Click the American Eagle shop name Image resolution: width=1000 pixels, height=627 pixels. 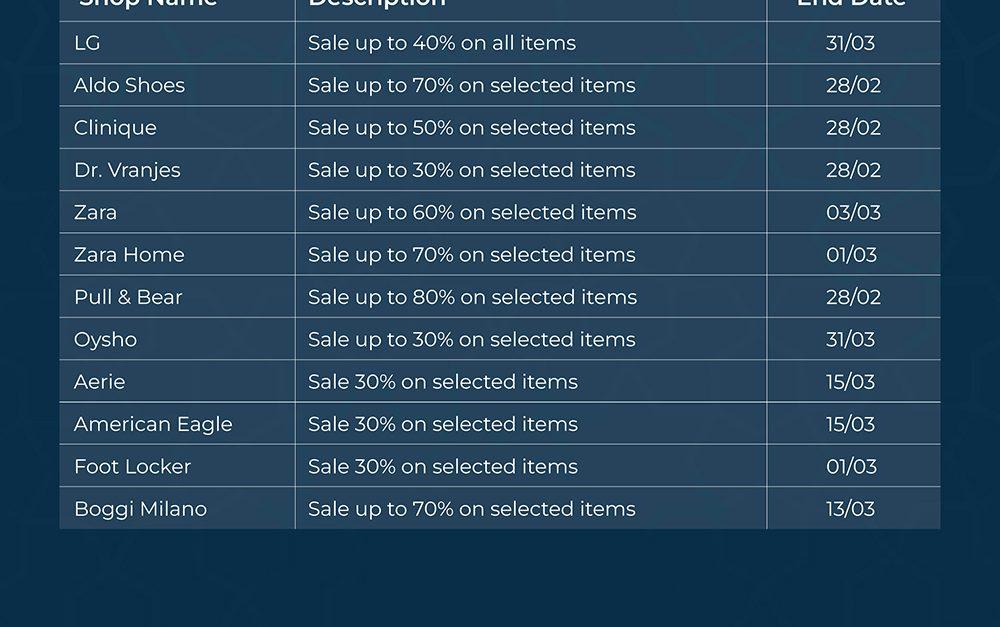click(153, 424)
